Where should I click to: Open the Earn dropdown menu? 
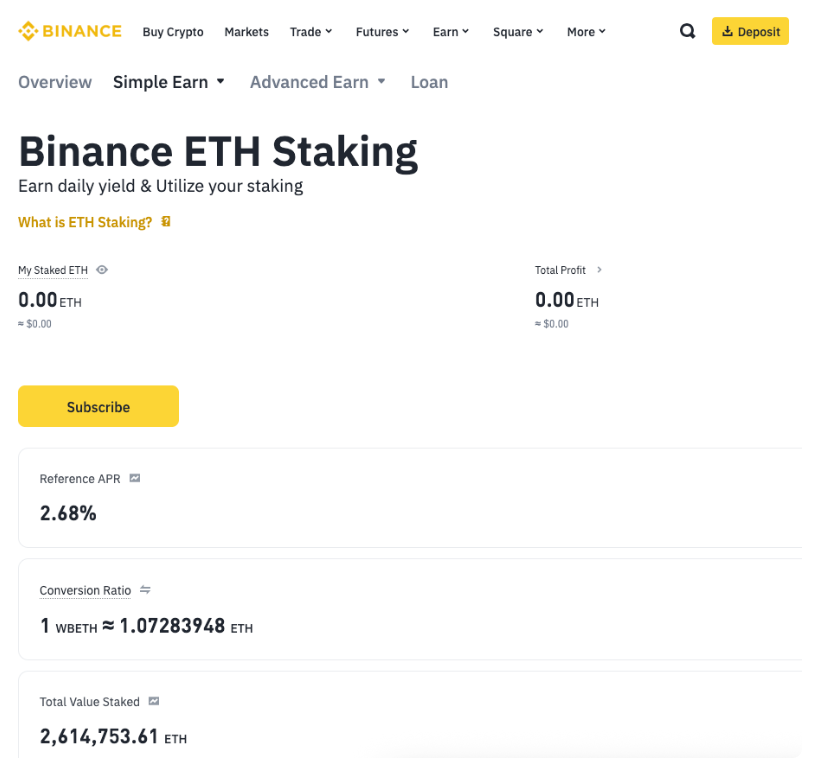pos(452,32)
